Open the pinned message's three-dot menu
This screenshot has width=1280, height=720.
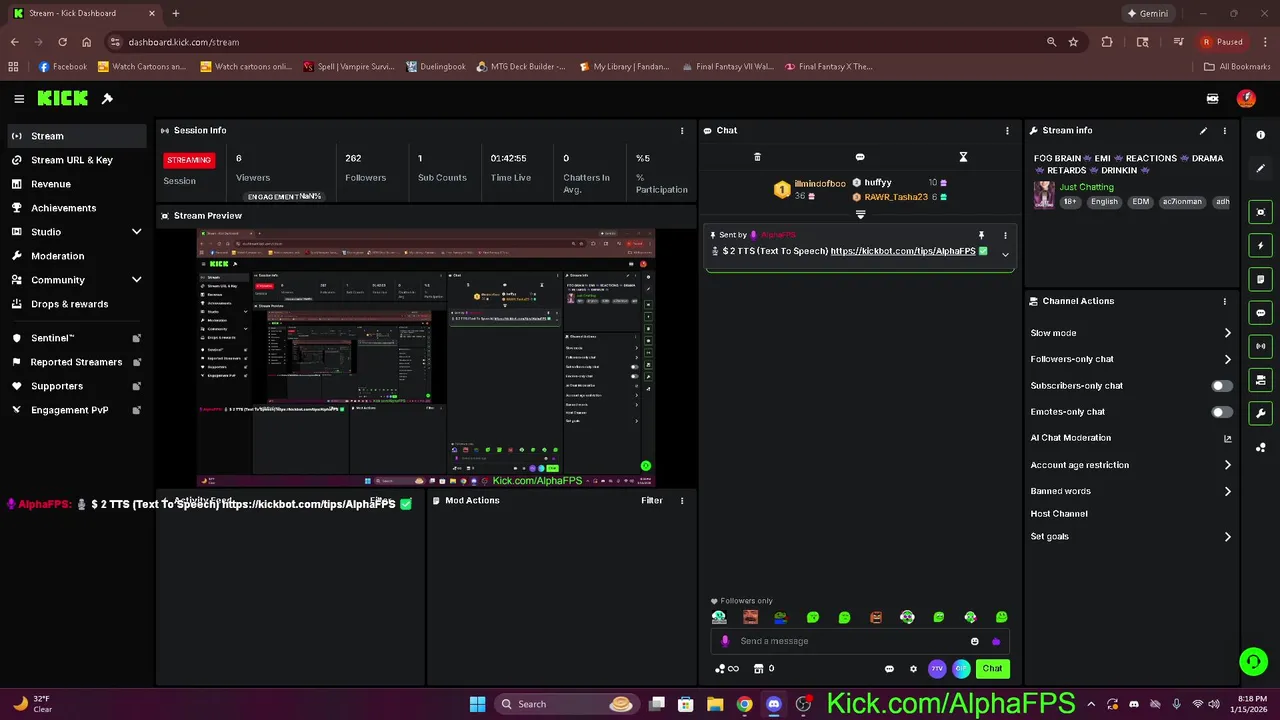1005,235
